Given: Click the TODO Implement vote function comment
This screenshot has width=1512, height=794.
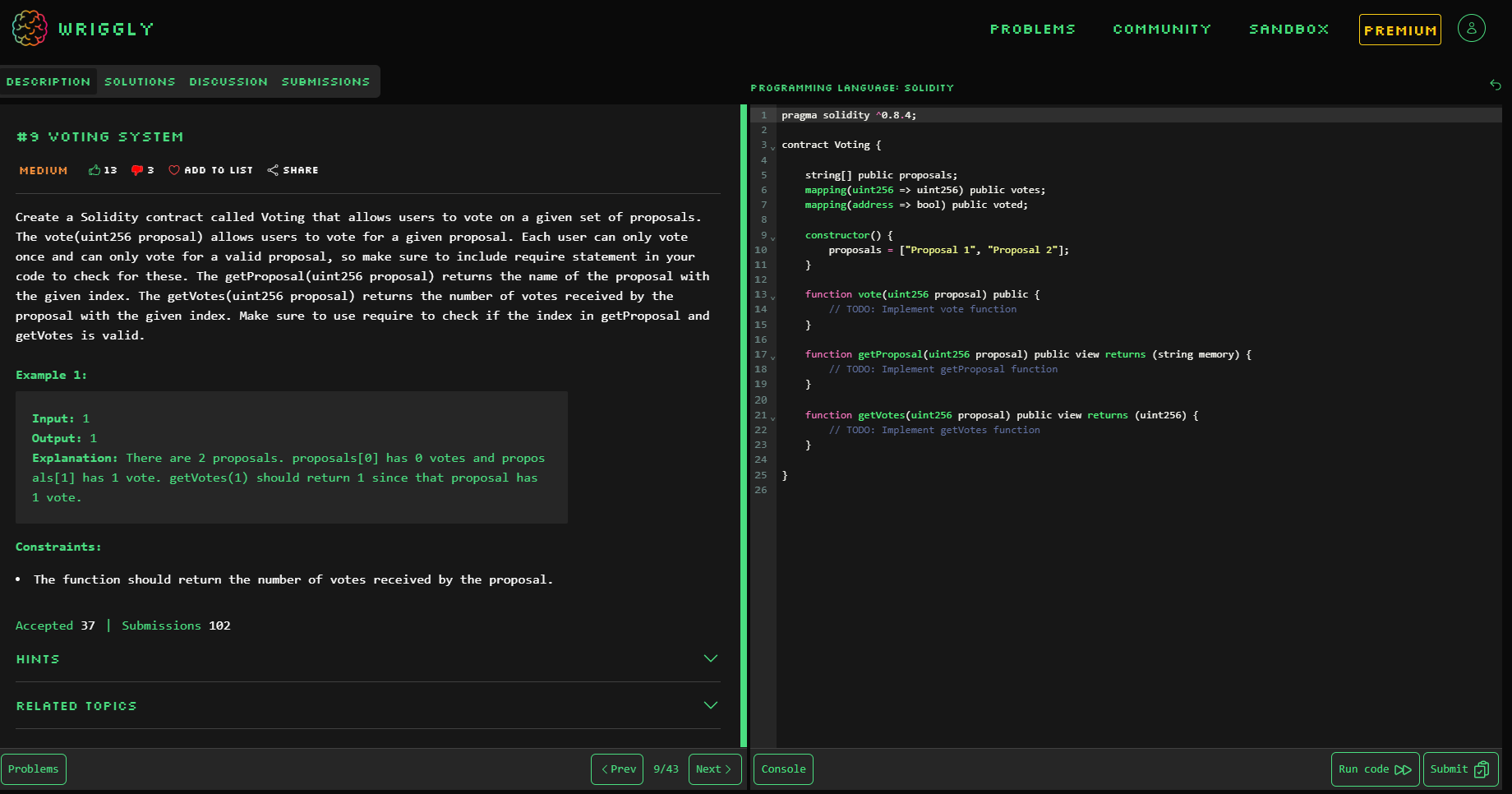Looking at the screenshot, I should coord(923,309).
